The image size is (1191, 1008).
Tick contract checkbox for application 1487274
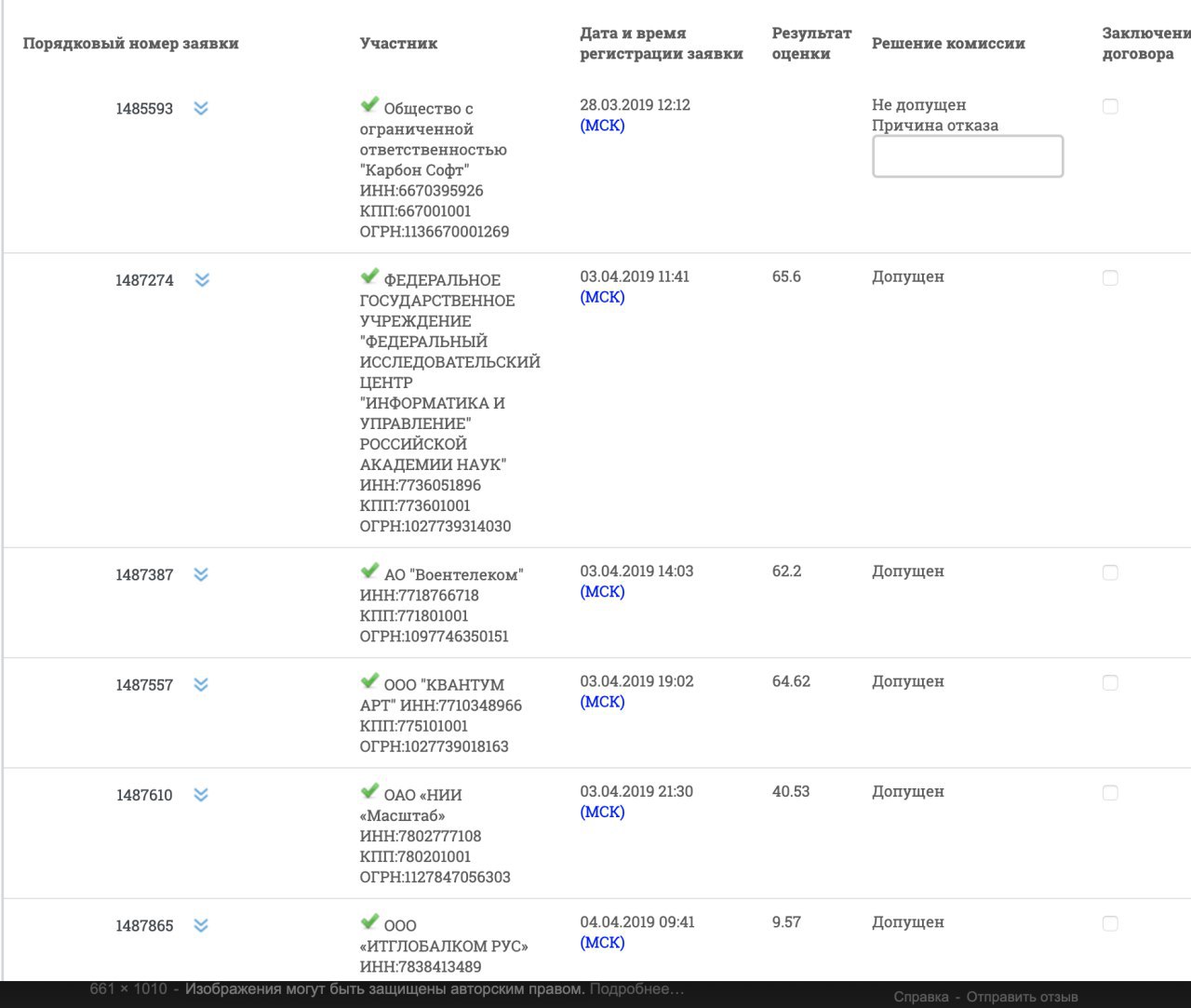point(1110,277)
